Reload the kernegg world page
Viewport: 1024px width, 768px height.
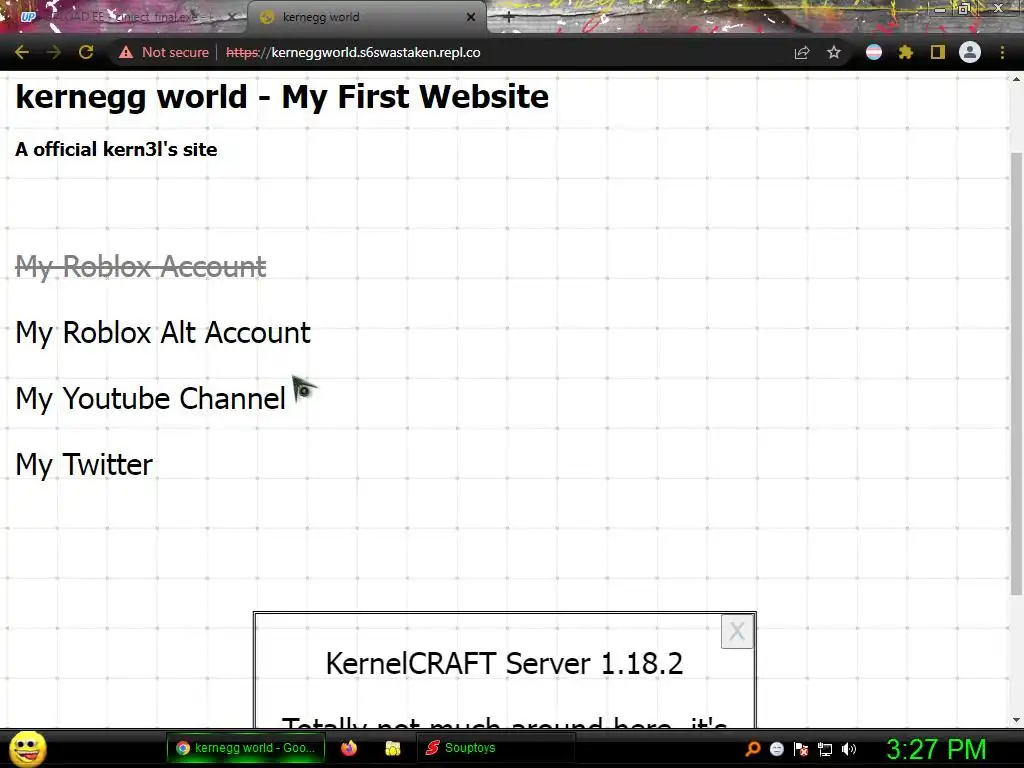point(86,52)
